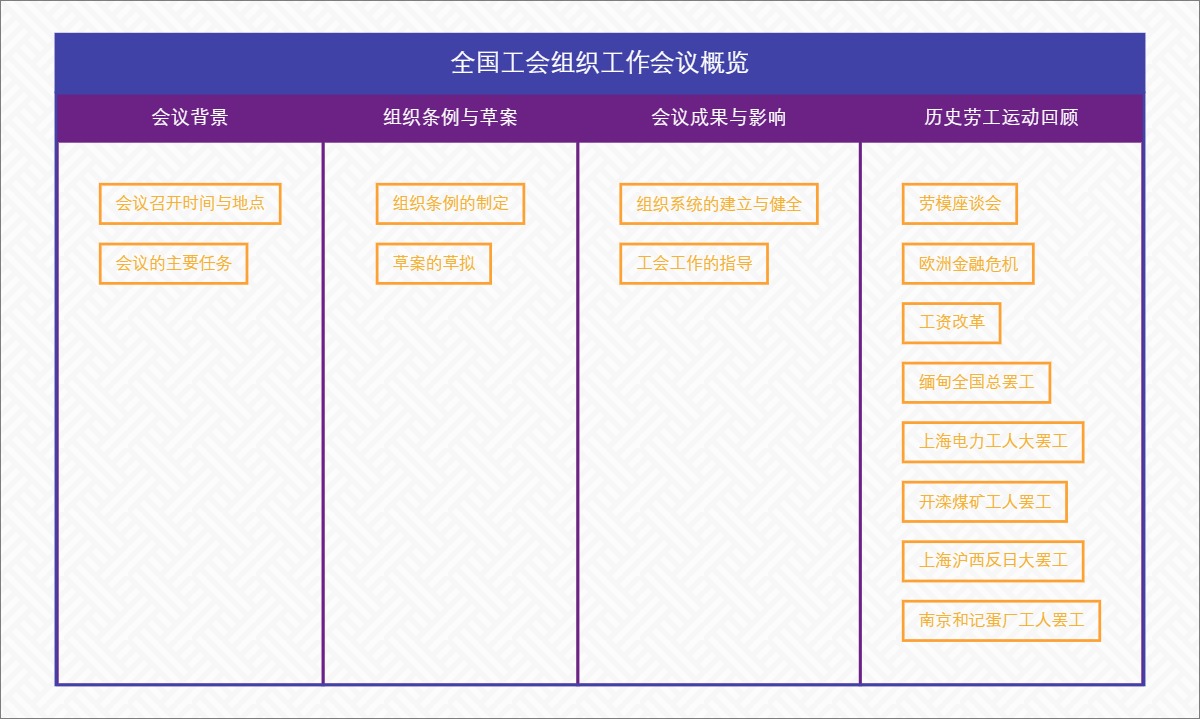Select the 开滦煤矿工人罢工 node
This screenshot has width=1200, height=719.
pos(984,502)
